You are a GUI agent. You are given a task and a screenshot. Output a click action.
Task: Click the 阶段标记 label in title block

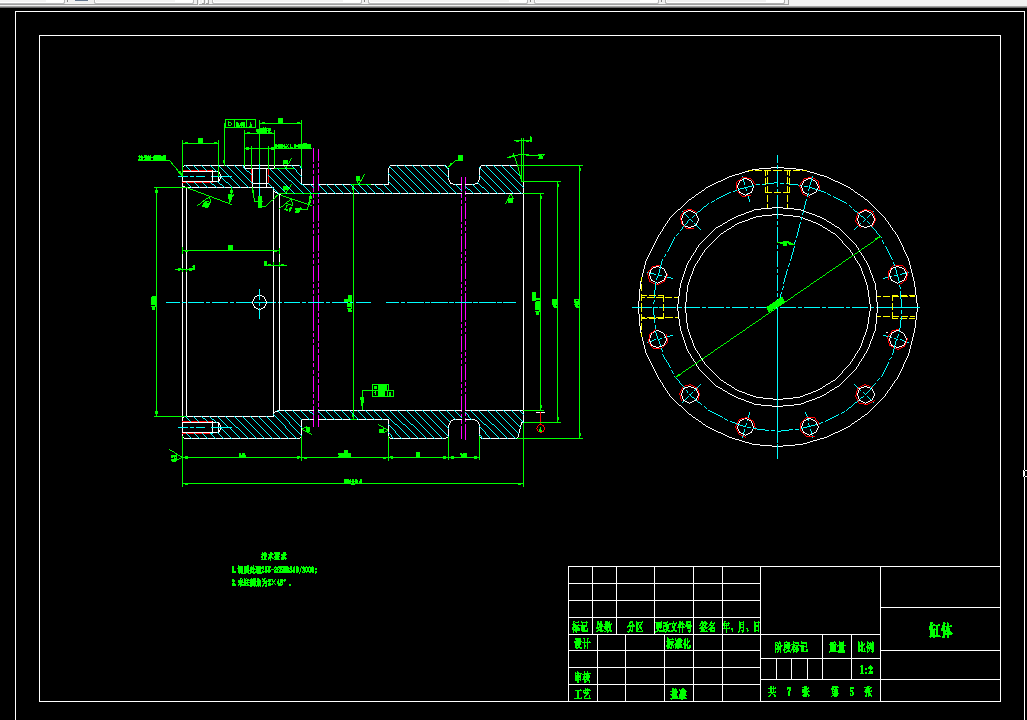(791, 647)
